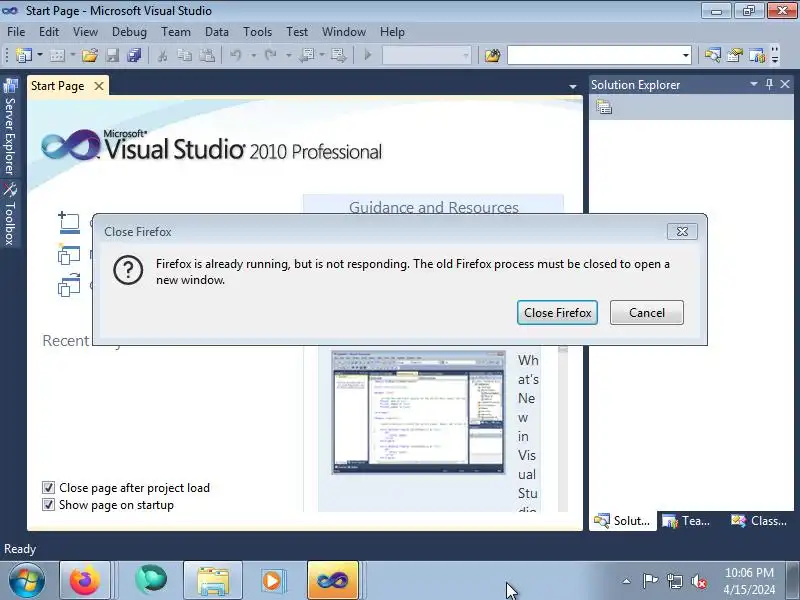This screenshot has width=800, height=600.
Task: Click the Solution Explorer toolbar icon
Action: [x=713, y=55]
